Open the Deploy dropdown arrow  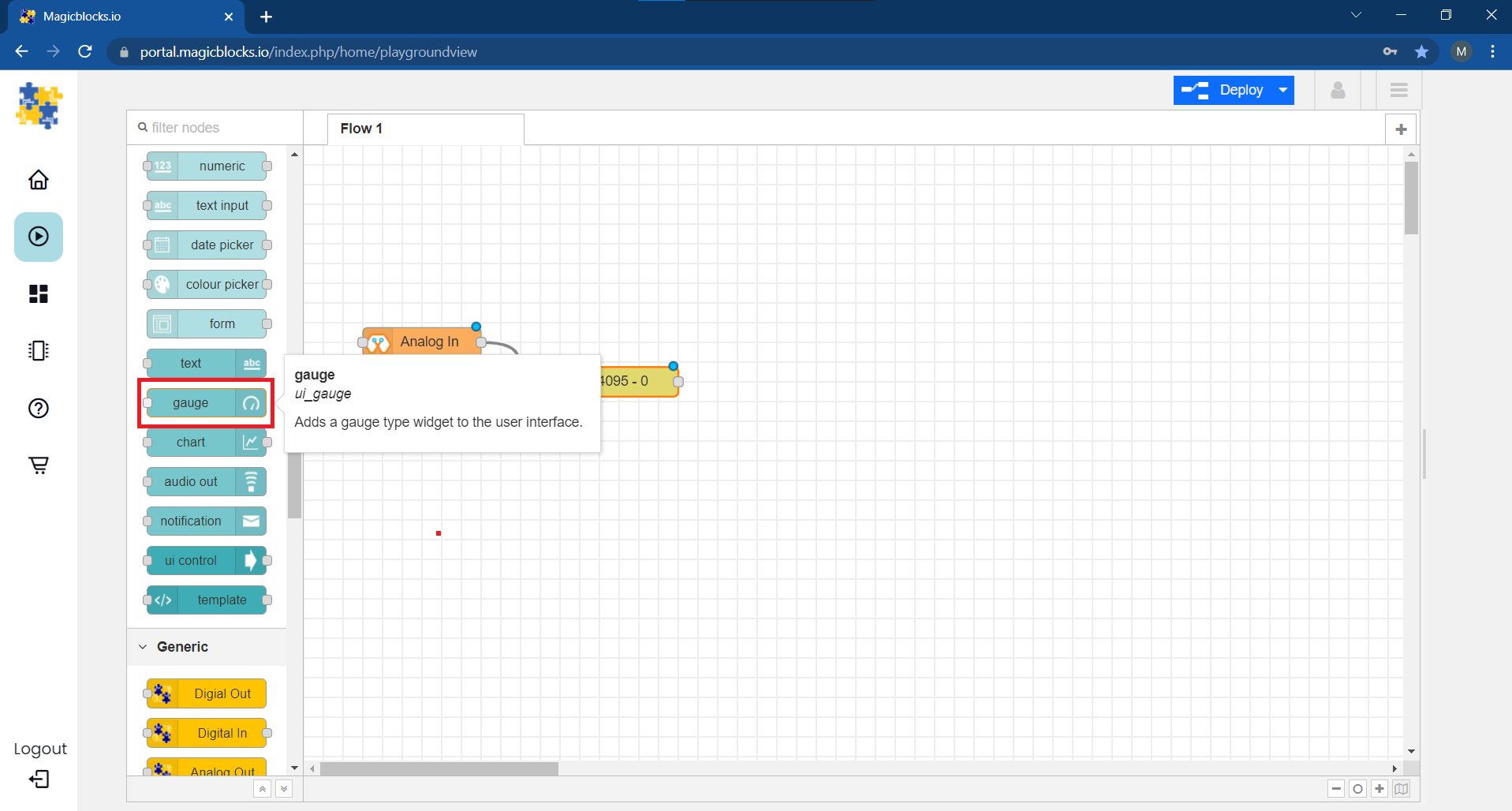(x=1283, y=91)
